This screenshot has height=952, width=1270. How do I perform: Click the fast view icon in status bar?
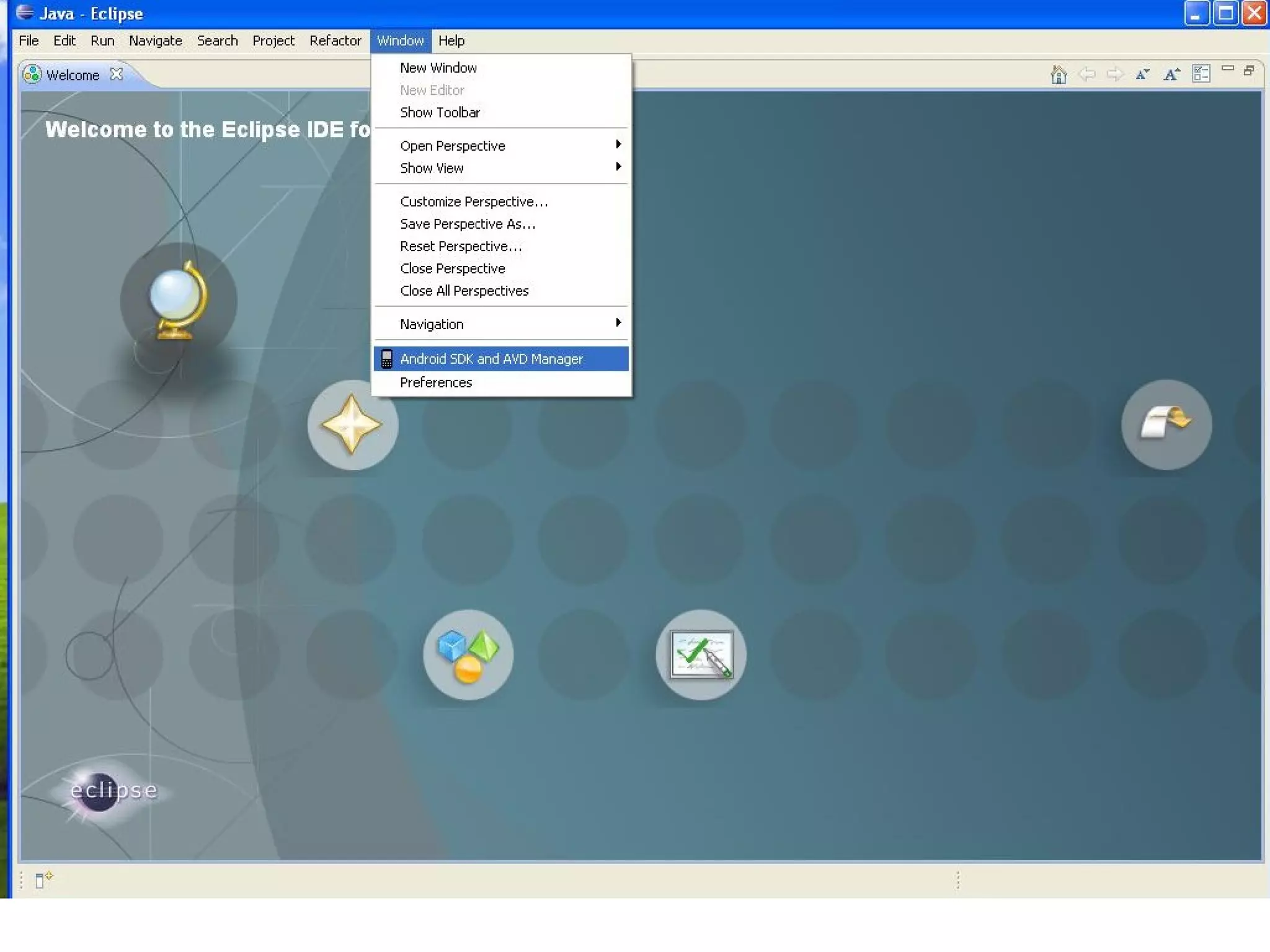pyautogui.click(x=42, y=879)
